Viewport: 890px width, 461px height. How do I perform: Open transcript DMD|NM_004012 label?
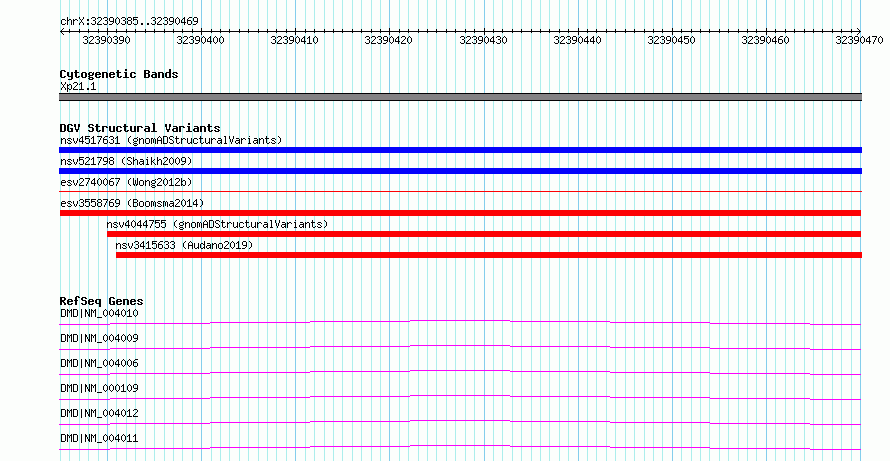coord(99,413)
